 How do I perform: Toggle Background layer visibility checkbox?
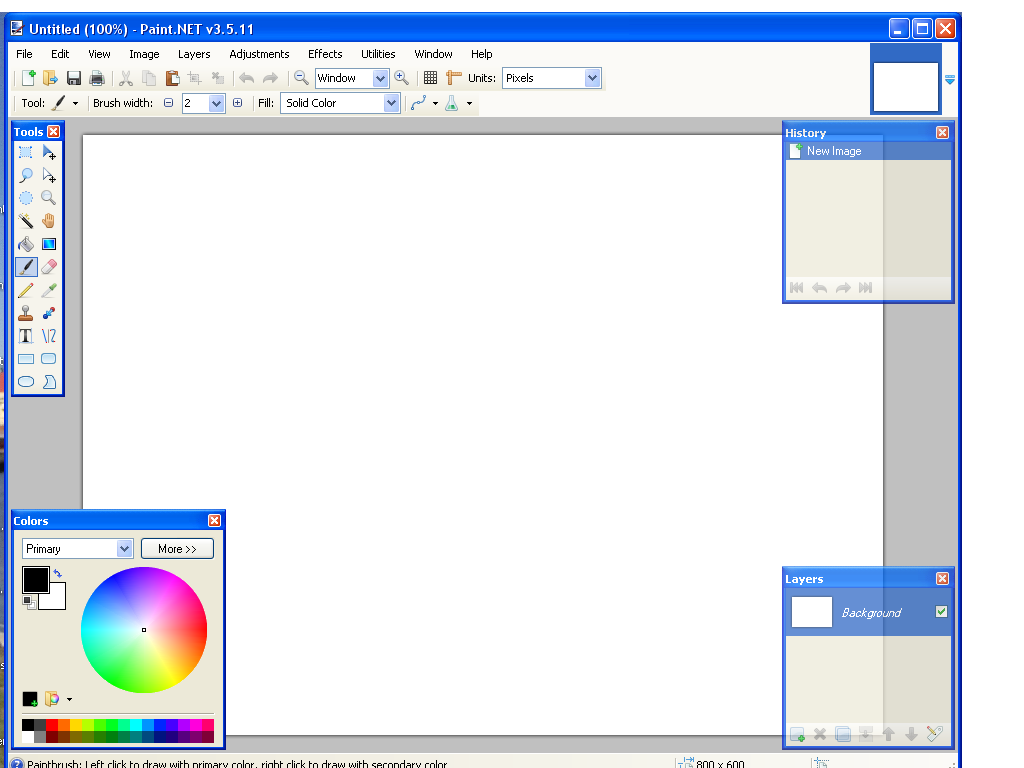pyautogui.click(x=941, y=612)
